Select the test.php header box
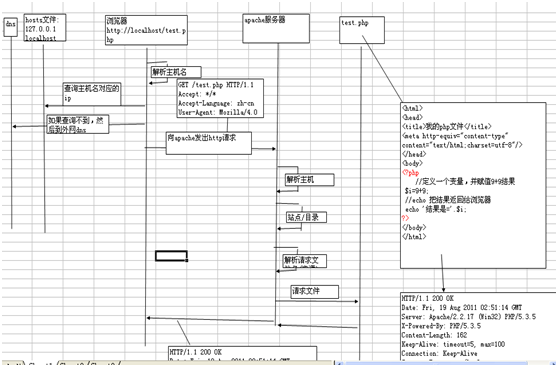The width and height of the screenshot is (558, 367). [x=362, y=30]
